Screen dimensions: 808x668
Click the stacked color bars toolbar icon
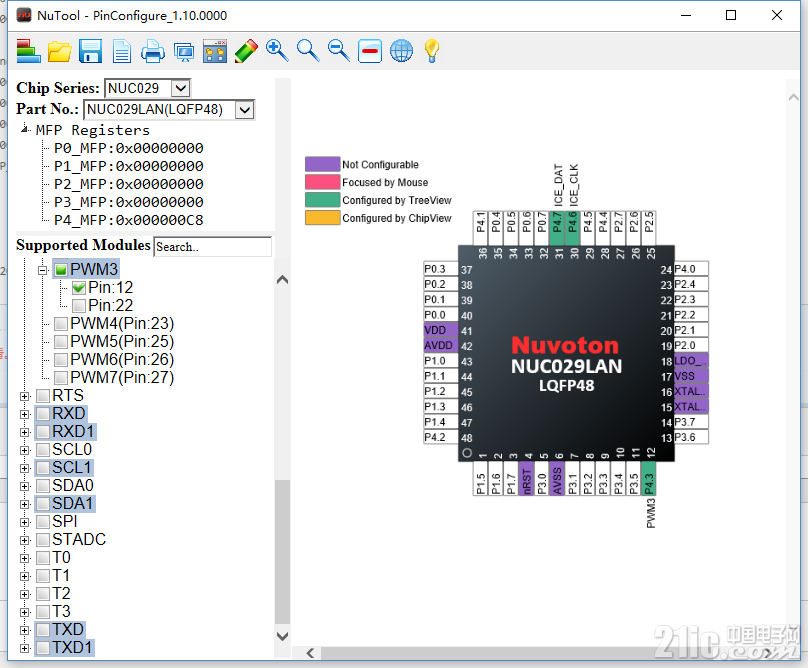(x=28, y=51)
